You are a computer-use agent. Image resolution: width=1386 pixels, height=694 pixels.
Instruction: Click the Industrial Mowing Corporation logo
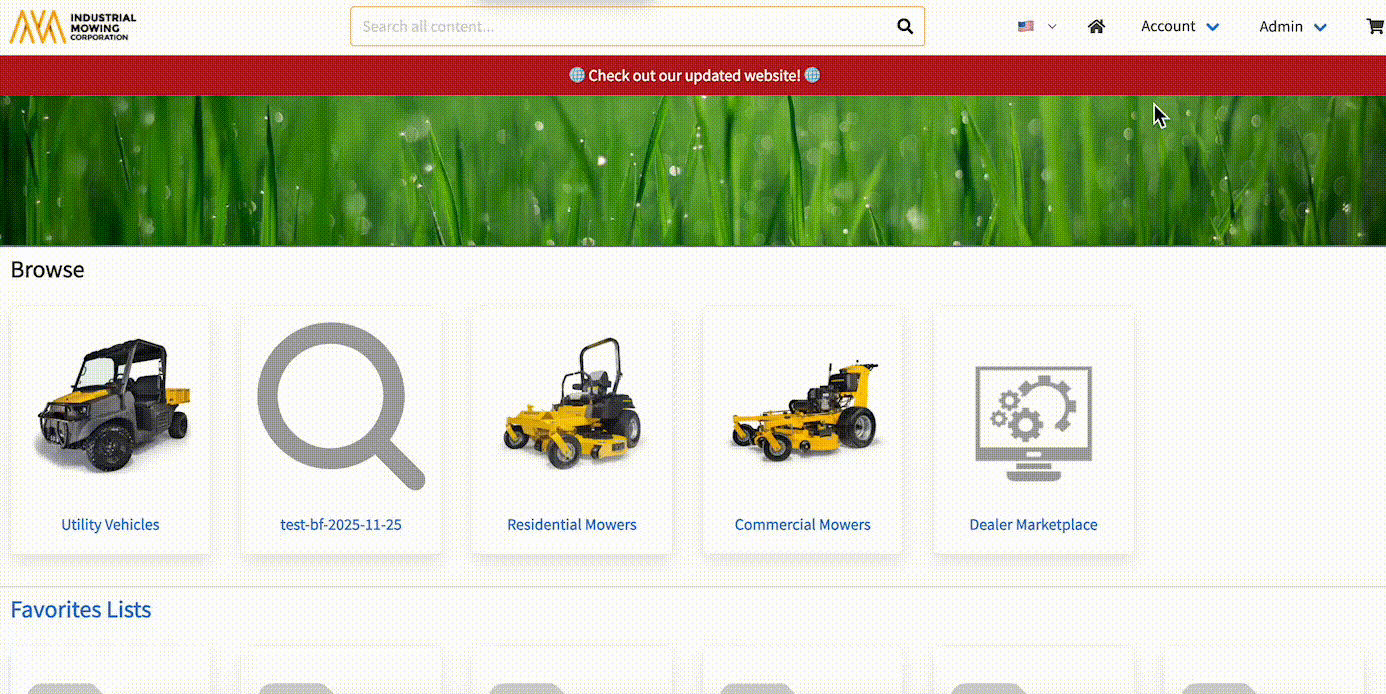(x=73, y=27)
